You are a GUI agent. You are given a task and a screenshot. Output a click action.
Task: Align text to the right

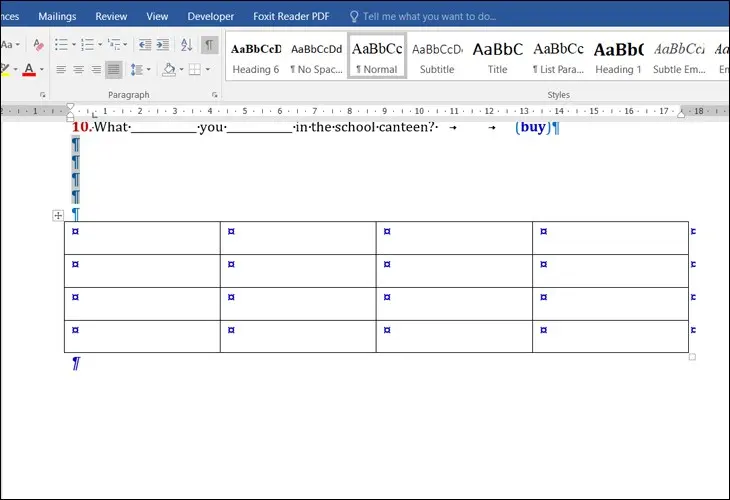(96, 70)
